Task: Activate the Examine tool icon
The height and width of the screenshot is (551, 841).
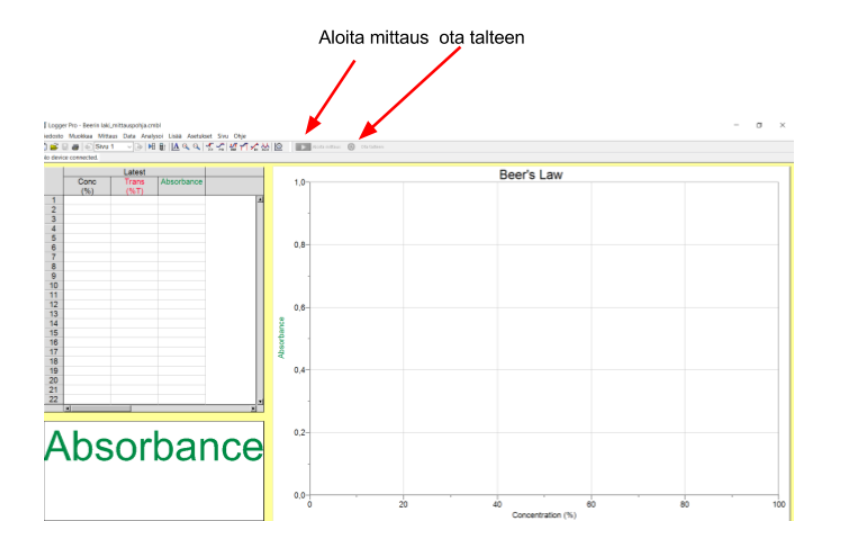Action: click(210, 147)
